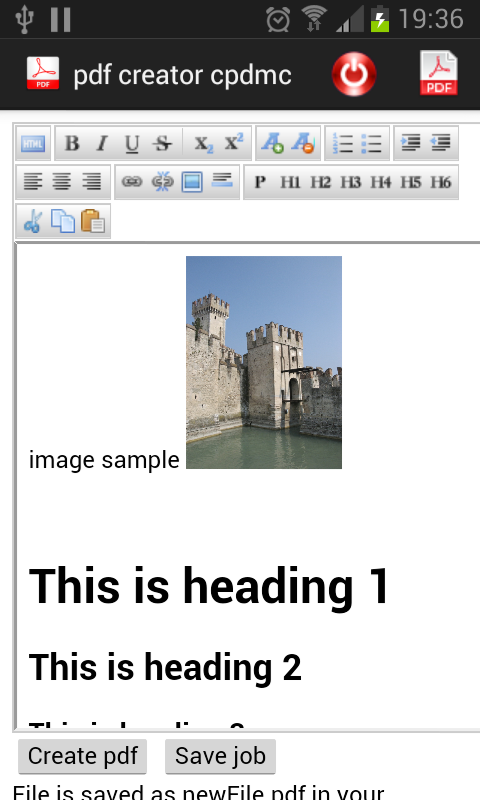The width and height of the screenshot is (480, 800).
Task: Increase font size
Action: point(272,143)
